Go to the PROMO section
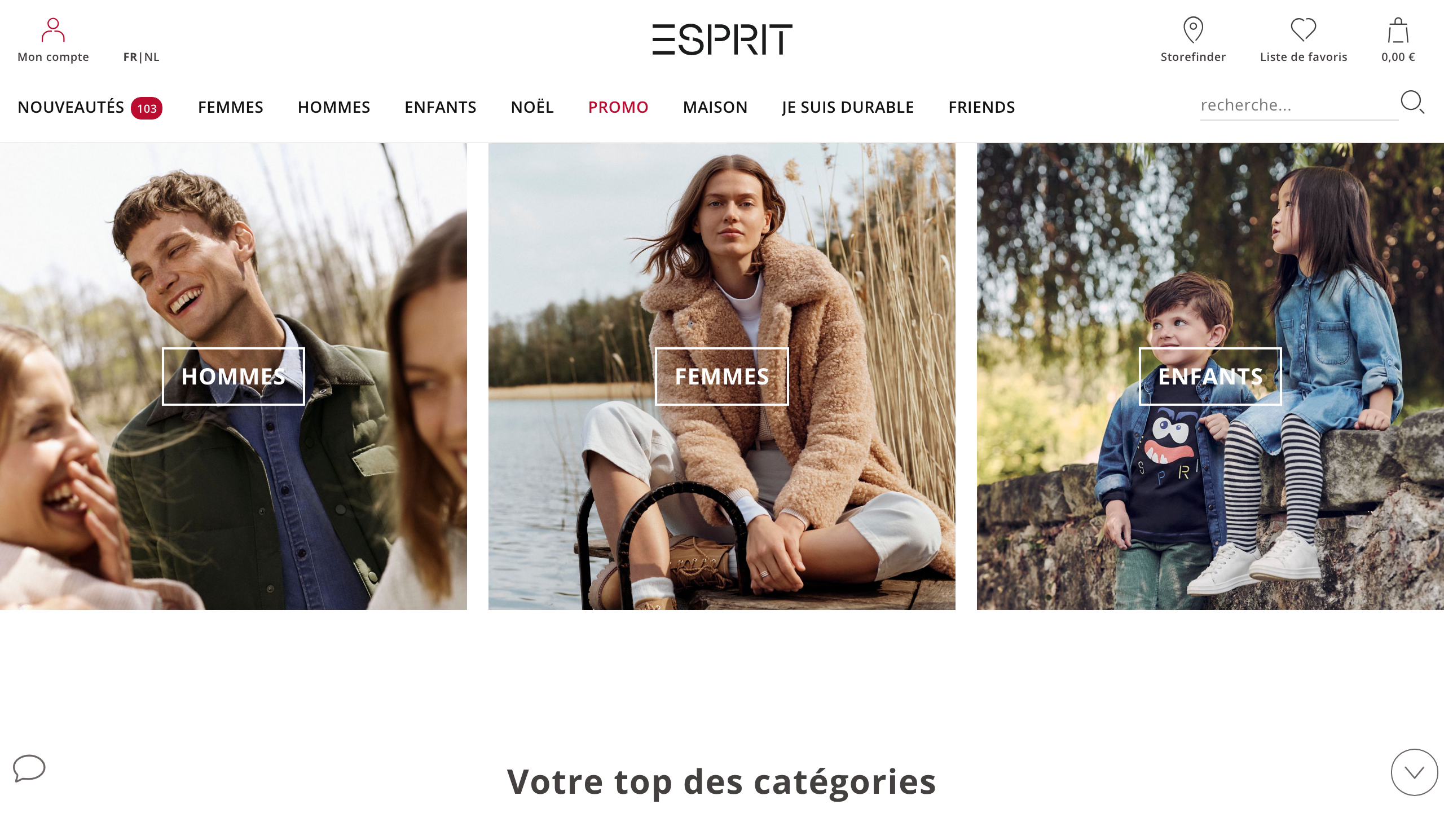 click(618, 107)
